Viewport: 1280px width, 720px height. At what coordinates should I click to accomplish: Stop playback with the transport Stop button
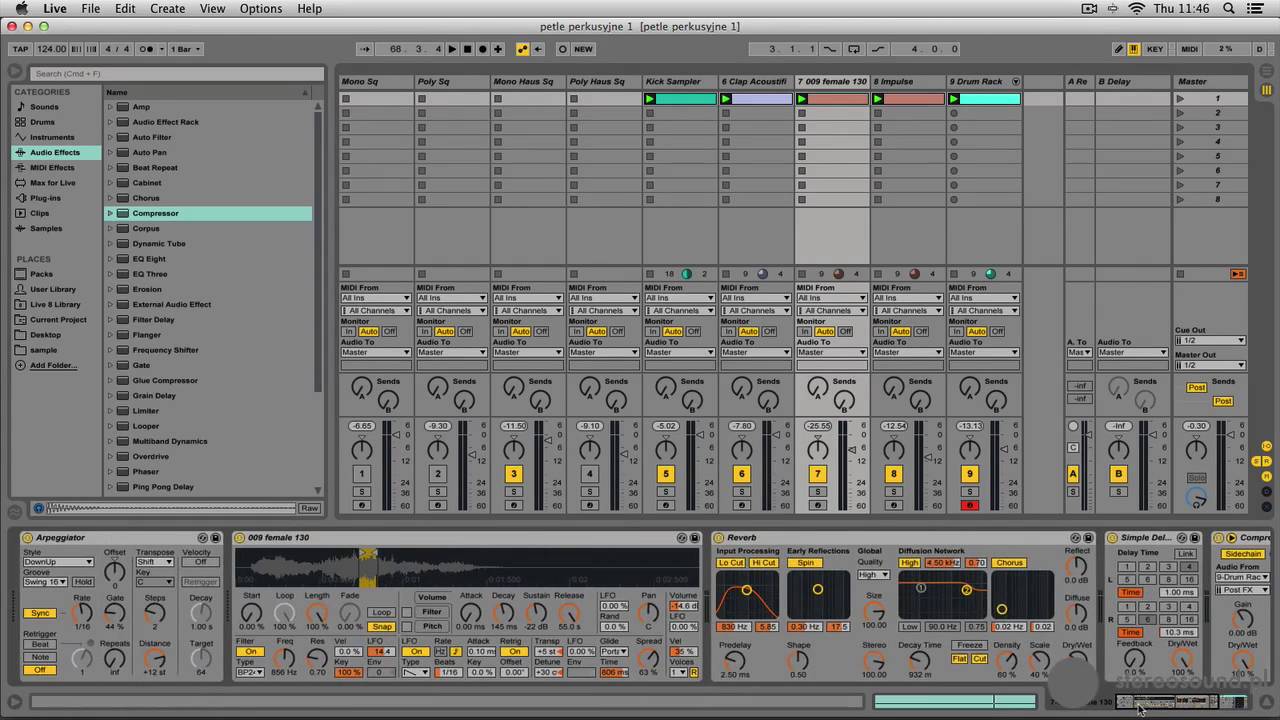[467, 49]
